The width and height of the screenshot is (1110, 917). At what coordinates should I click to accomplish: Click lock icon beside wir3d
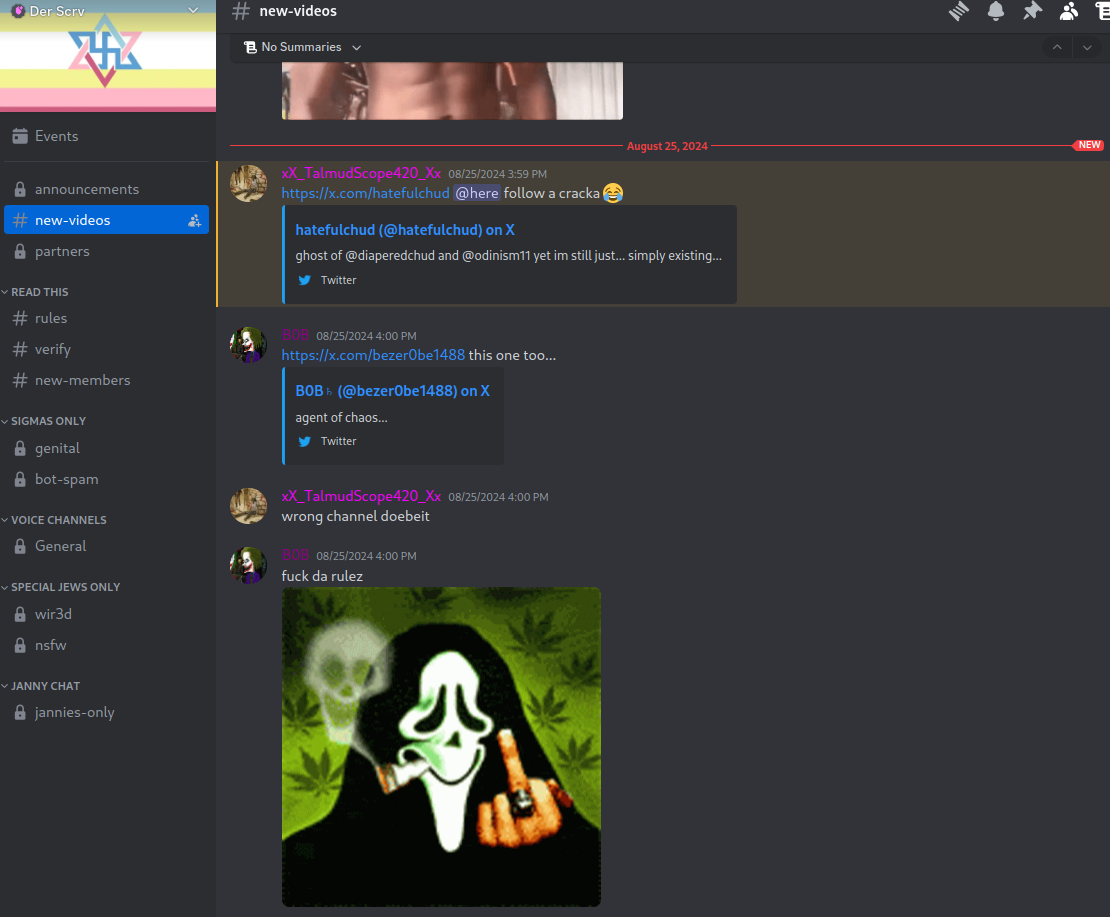pyautogui.click(x=20, y=614)
